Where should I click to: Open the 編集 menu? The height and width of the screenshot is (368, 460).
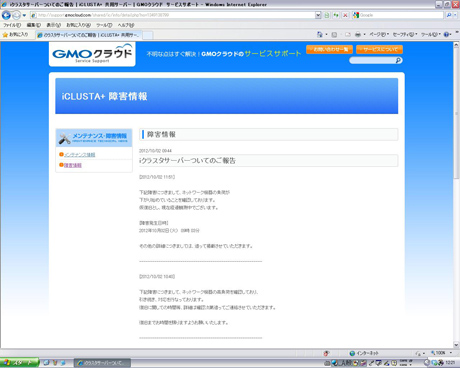[x=33, y=25]
